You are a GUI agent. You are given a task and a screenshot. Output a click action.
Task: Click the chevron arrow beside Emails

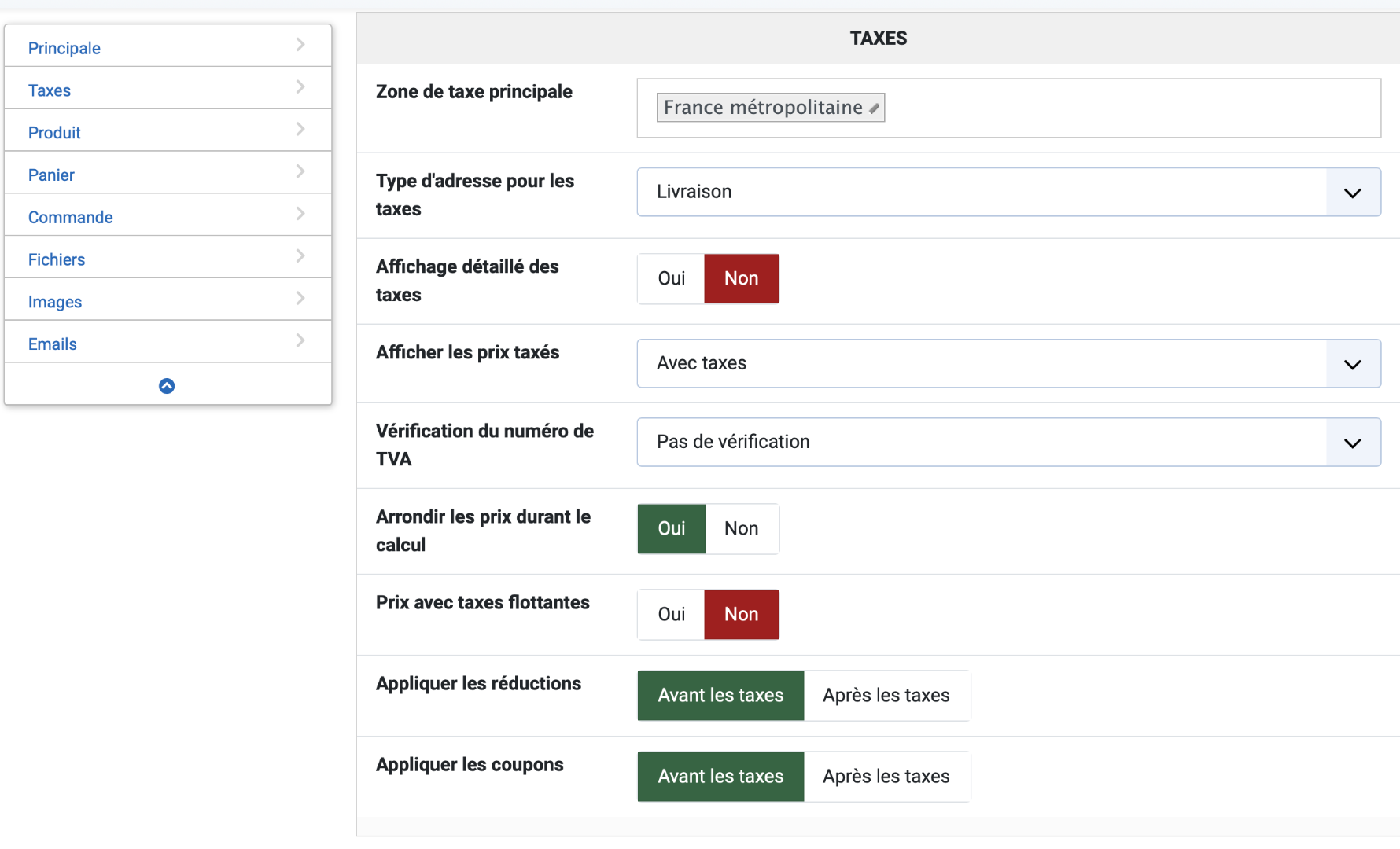300,340
